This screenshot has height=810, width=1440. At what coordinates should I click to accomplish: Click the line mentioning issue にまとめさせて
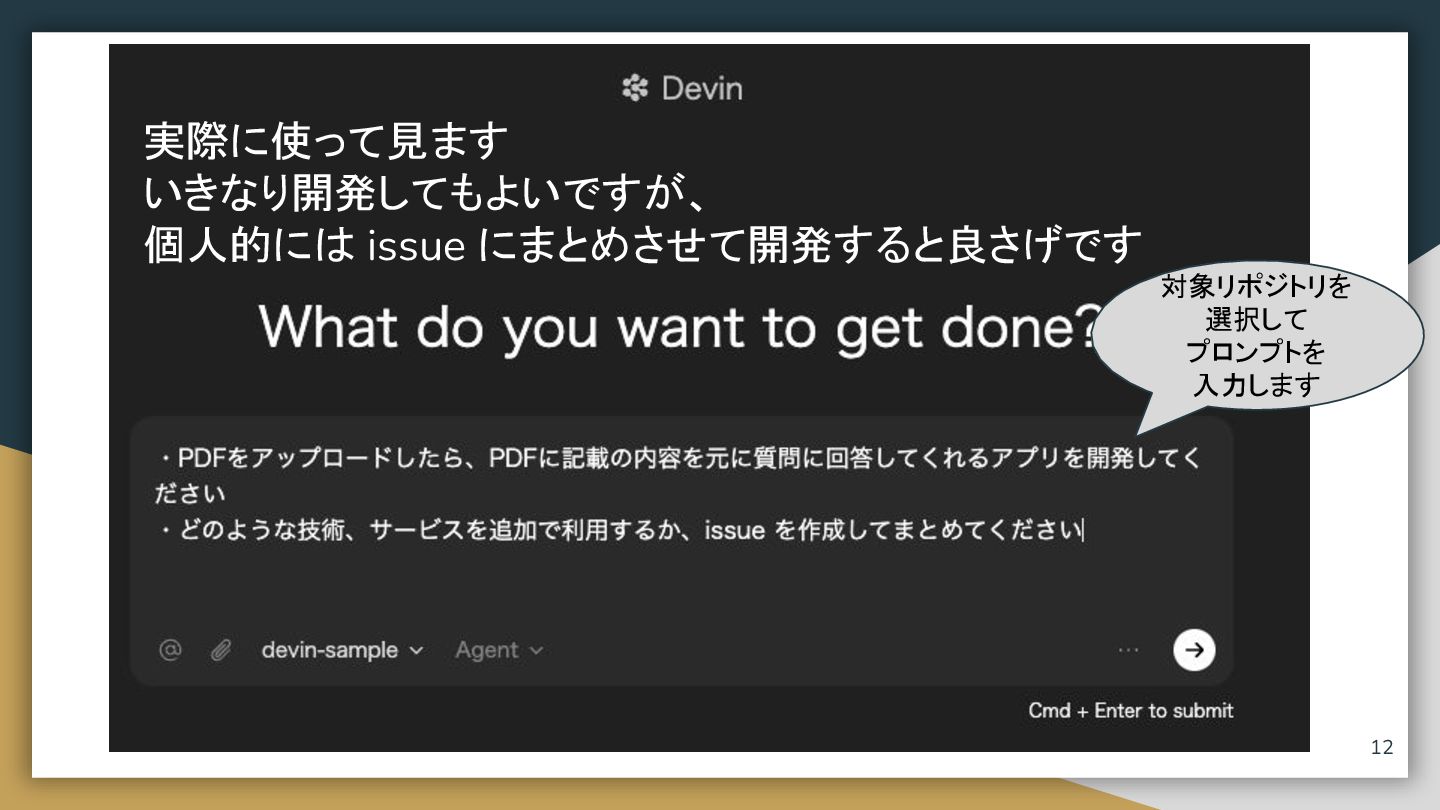[x=642, y=243]
